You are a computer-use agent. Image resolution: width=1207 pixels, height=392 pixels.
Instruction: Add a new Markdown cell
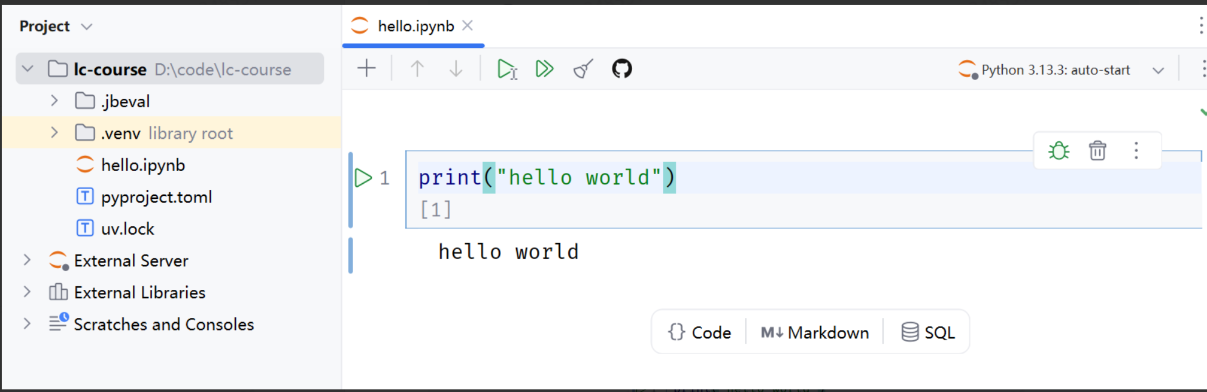click(x=815, y=332)
